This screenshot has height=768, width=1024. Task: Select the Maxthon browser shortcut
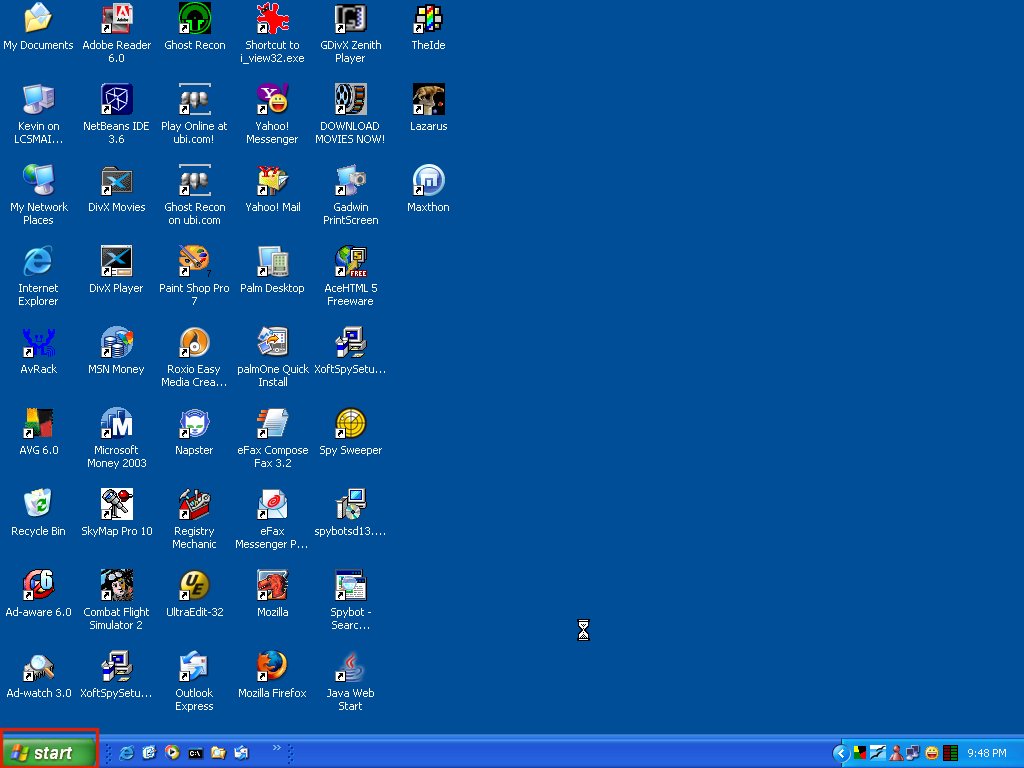(x=428, y=180)
